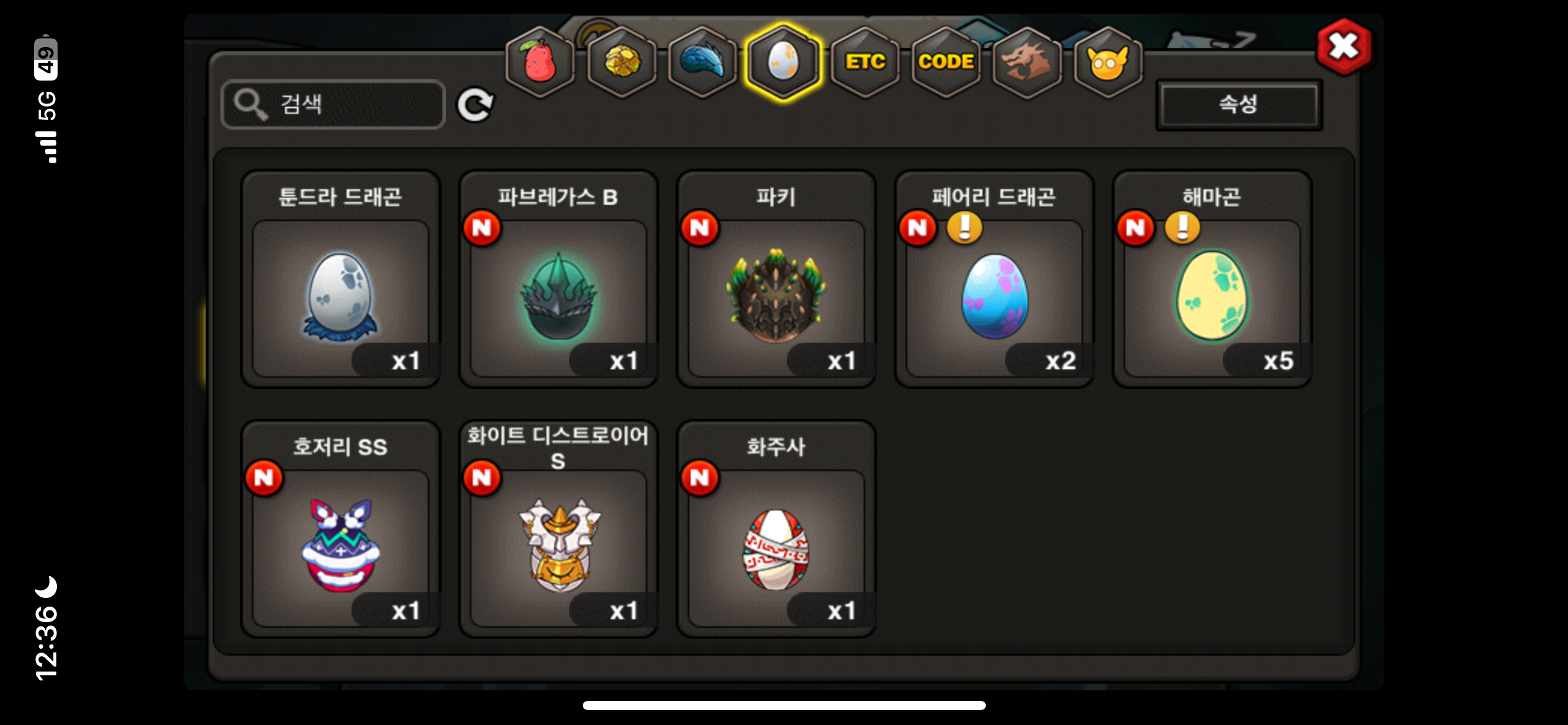This screenshot has width=1568, height=725.
Task: Open the fruit food category tab
Action: tap(540, 61)
